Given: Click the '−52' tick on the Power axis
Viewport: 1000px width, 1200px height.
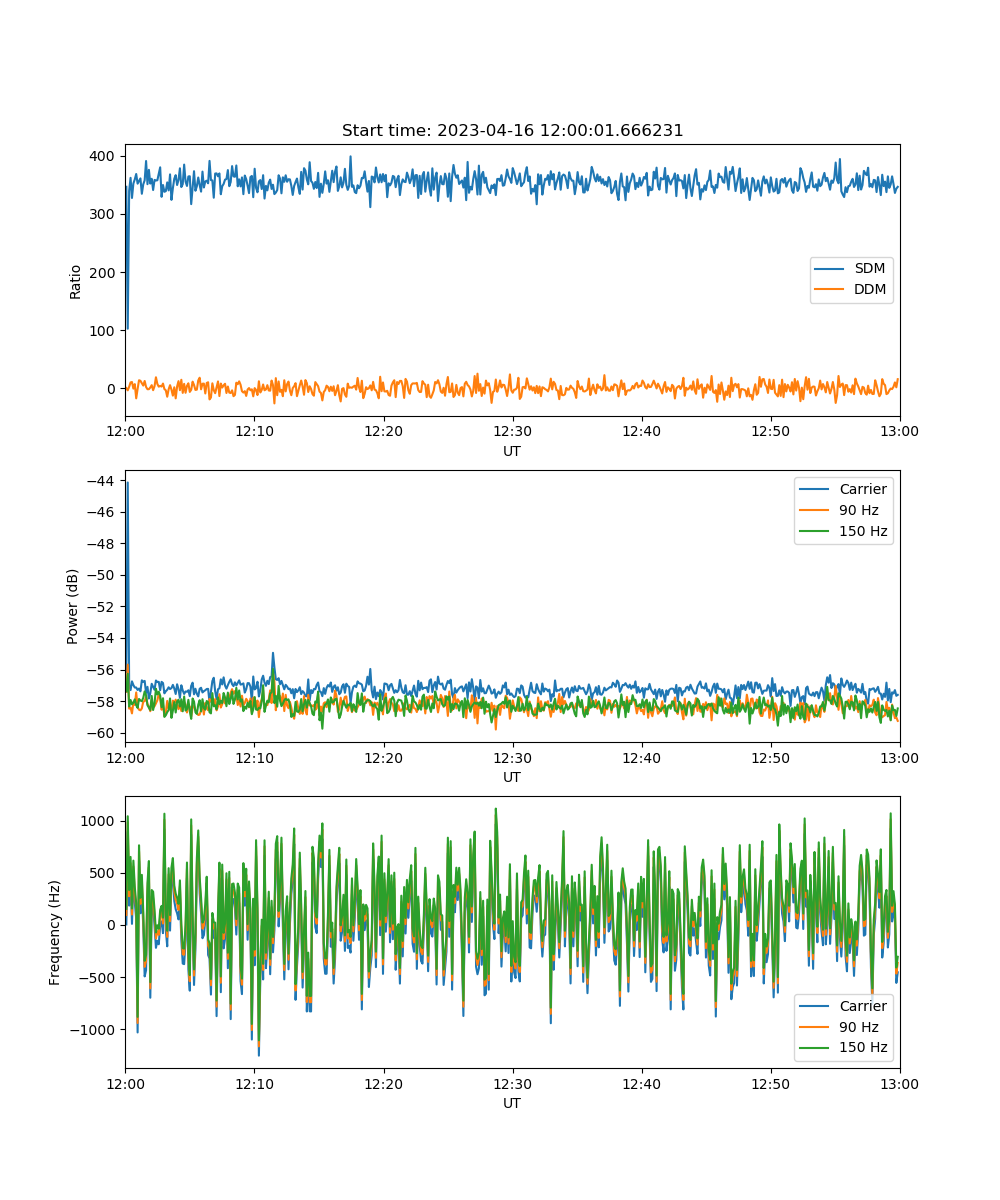Looking at the screenshot, I should [x=103, y=607].
